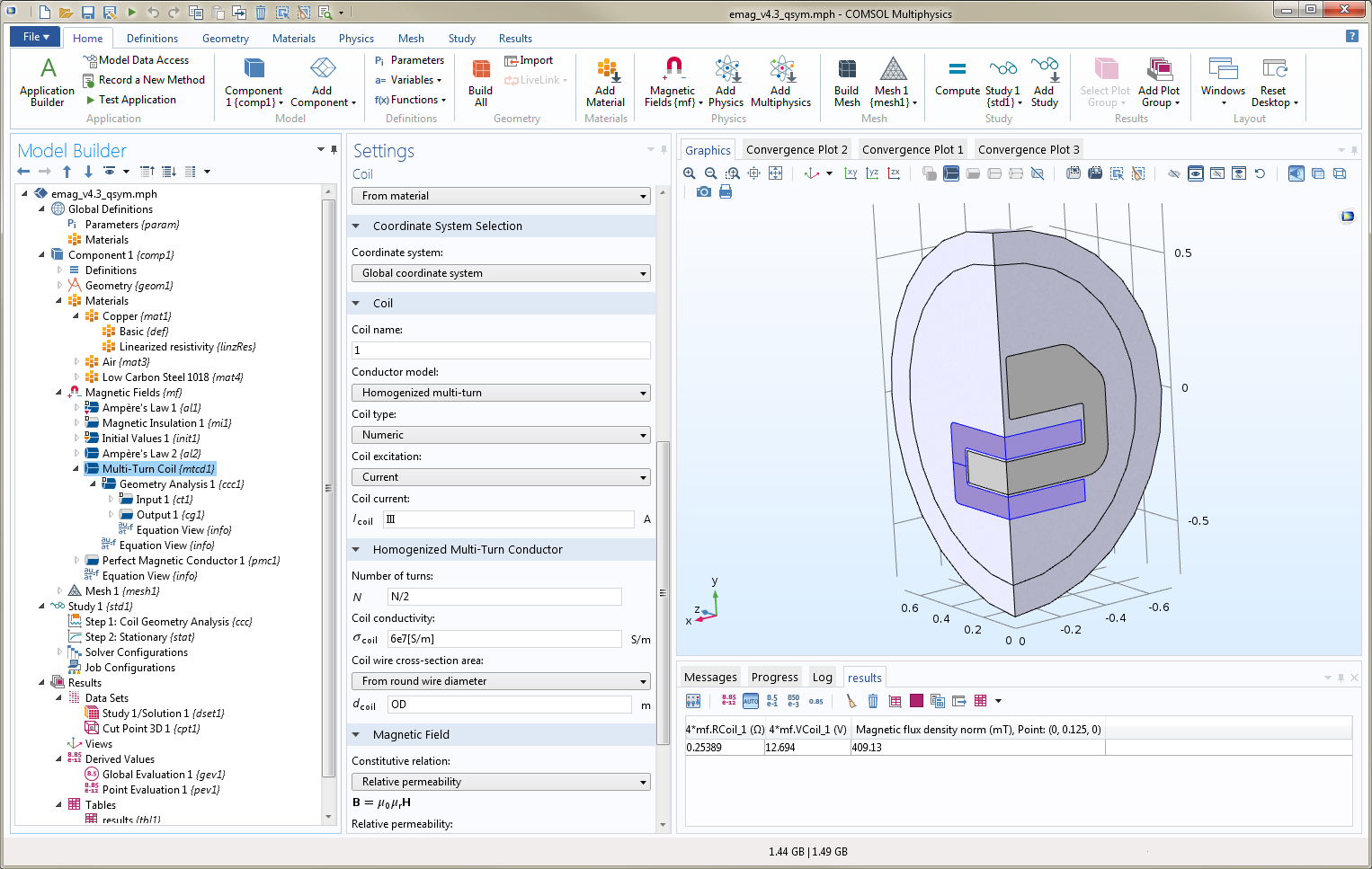Click Number of turns N/2 field
This screenshot has width=1372, height=869.
[504, 597]
